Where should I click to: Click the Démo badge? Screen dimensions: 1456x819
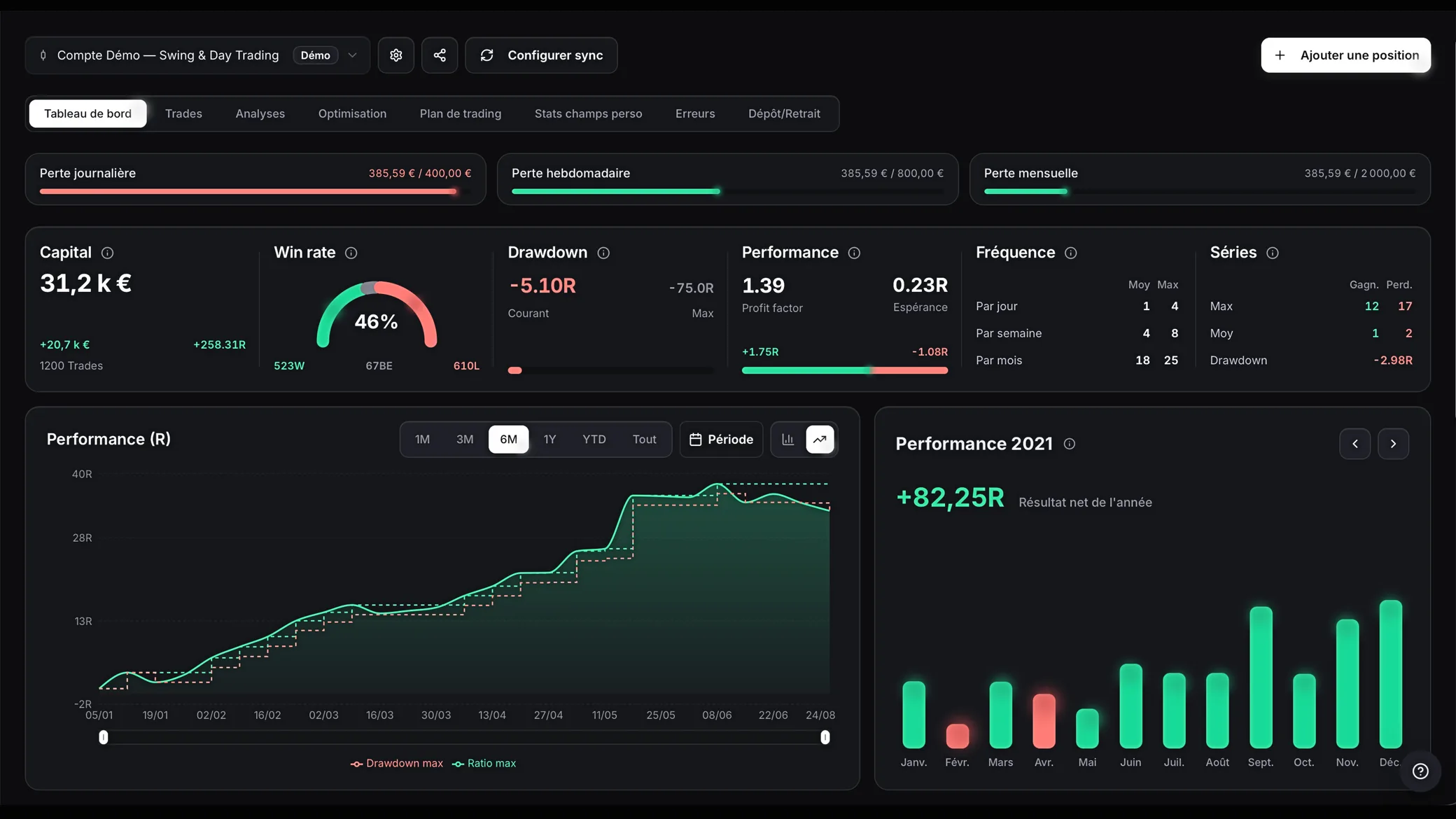[x=315, y=55]
